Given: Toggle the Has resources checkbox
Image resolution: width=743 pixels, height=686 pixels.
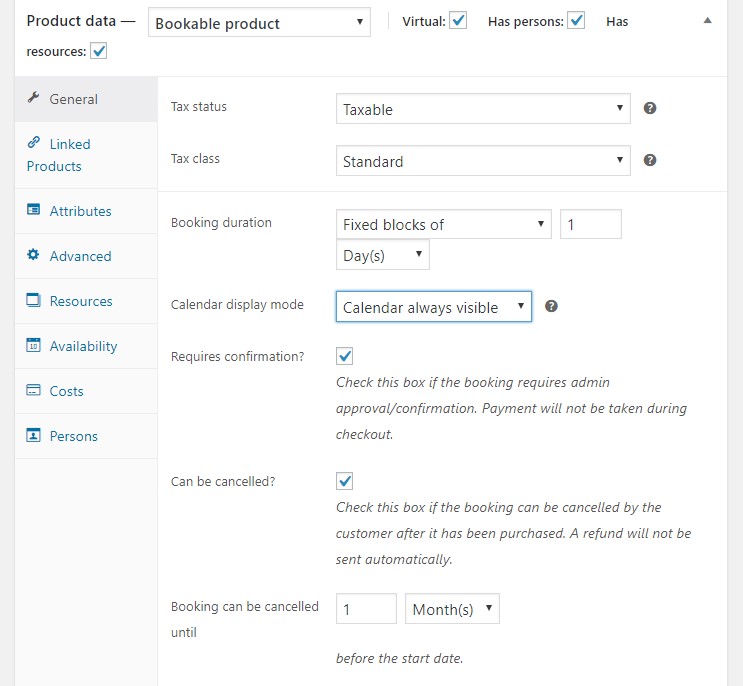Looking at the screenshot, I should point(99,51).
